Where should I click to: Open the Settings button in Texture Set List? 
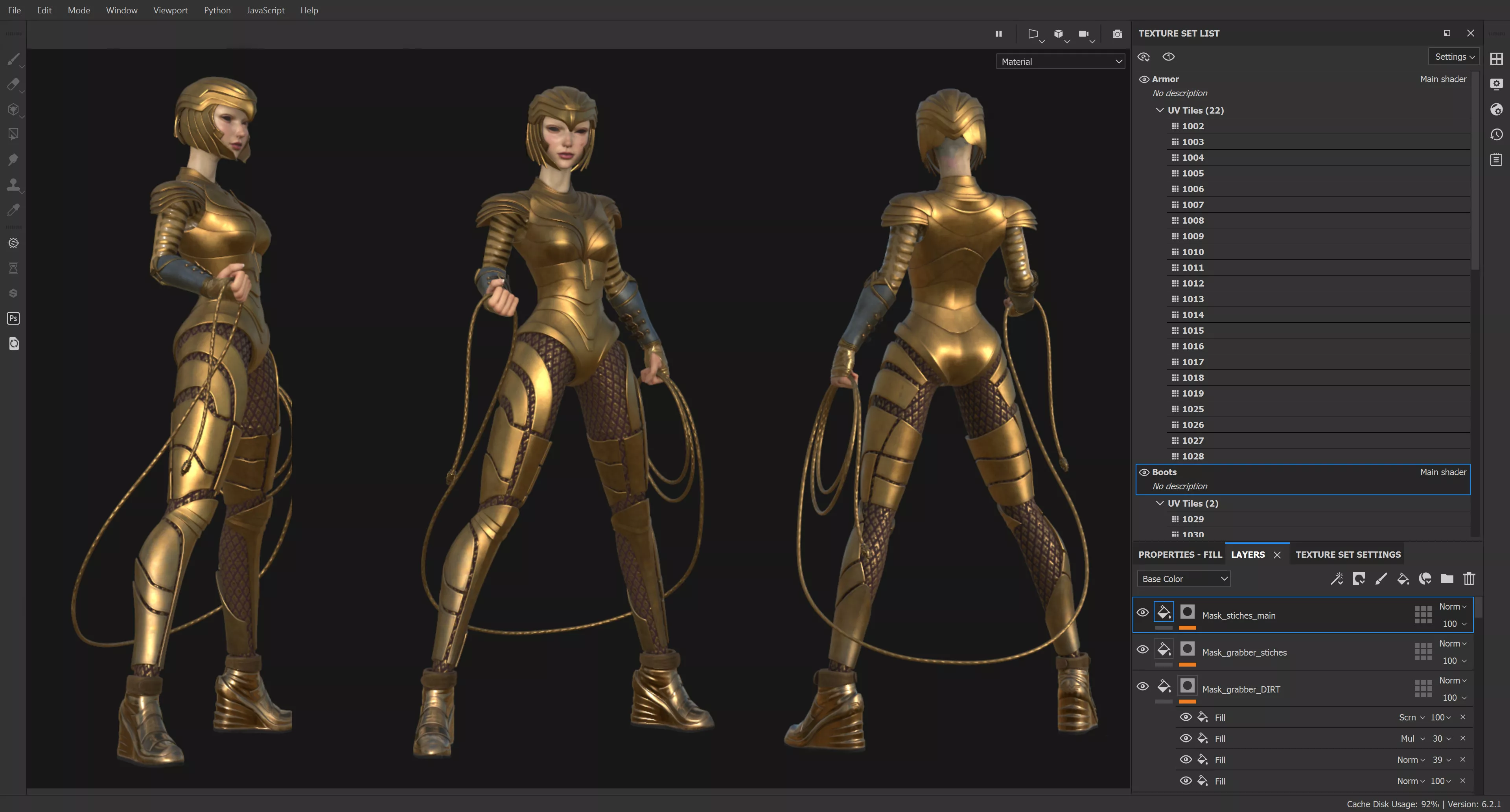tap(1454, 57)
